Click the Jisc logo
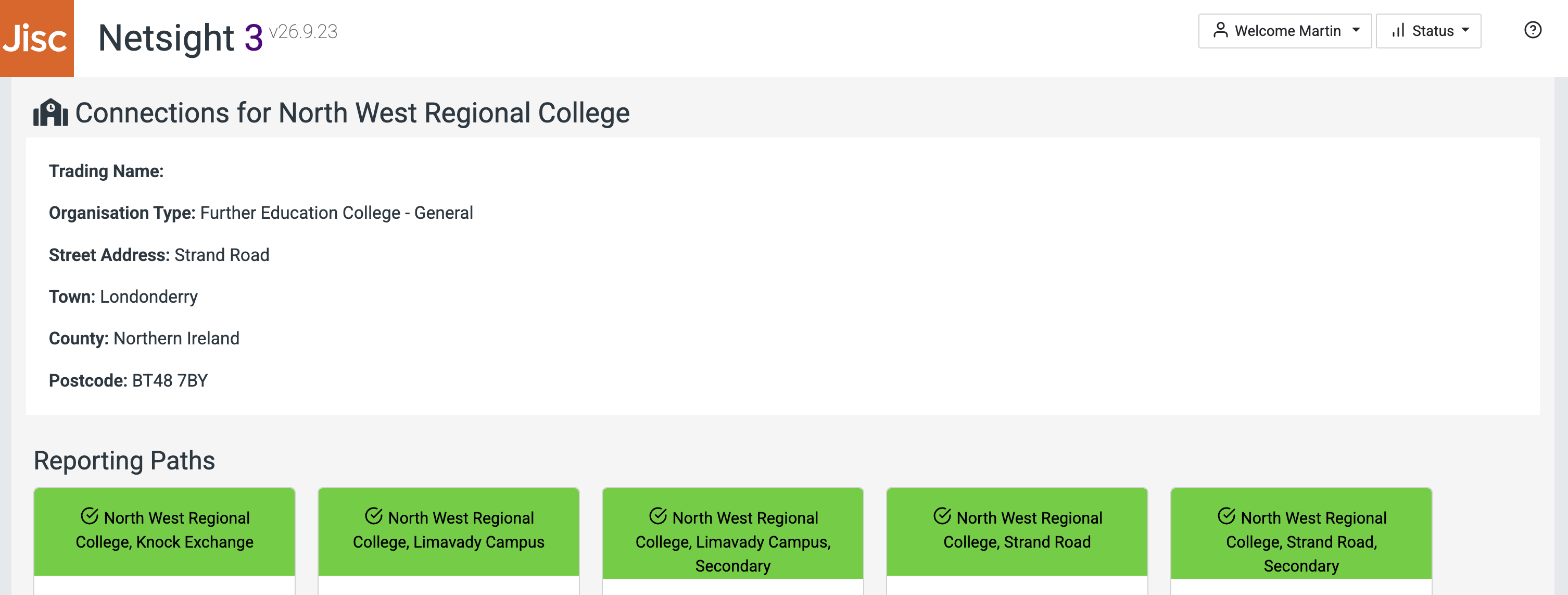Viewport: 1568px width, 595px height. (36, 39)
